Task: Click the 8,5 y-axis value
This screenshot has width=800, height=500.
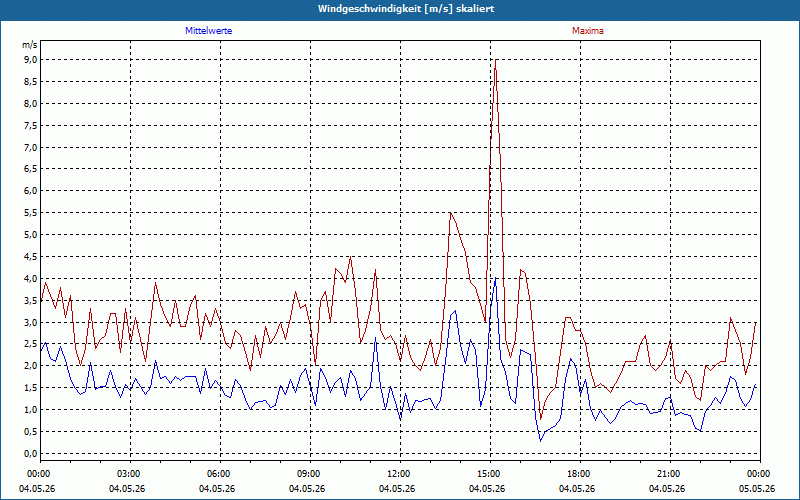Action: point(31,82)
